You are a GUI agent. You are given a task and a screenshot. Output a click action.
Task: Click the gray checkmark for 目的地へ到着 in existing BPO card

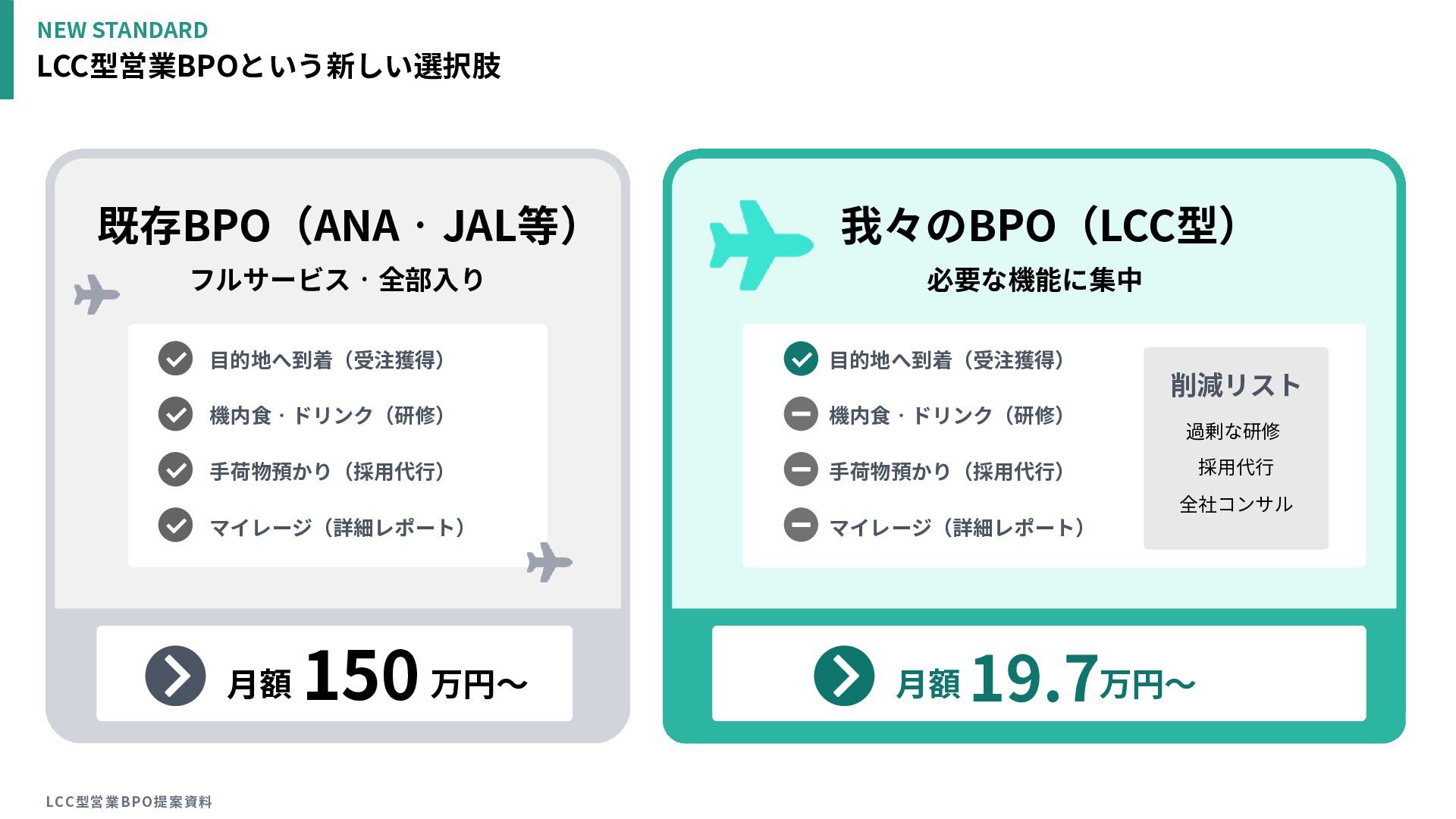[175, 359]
